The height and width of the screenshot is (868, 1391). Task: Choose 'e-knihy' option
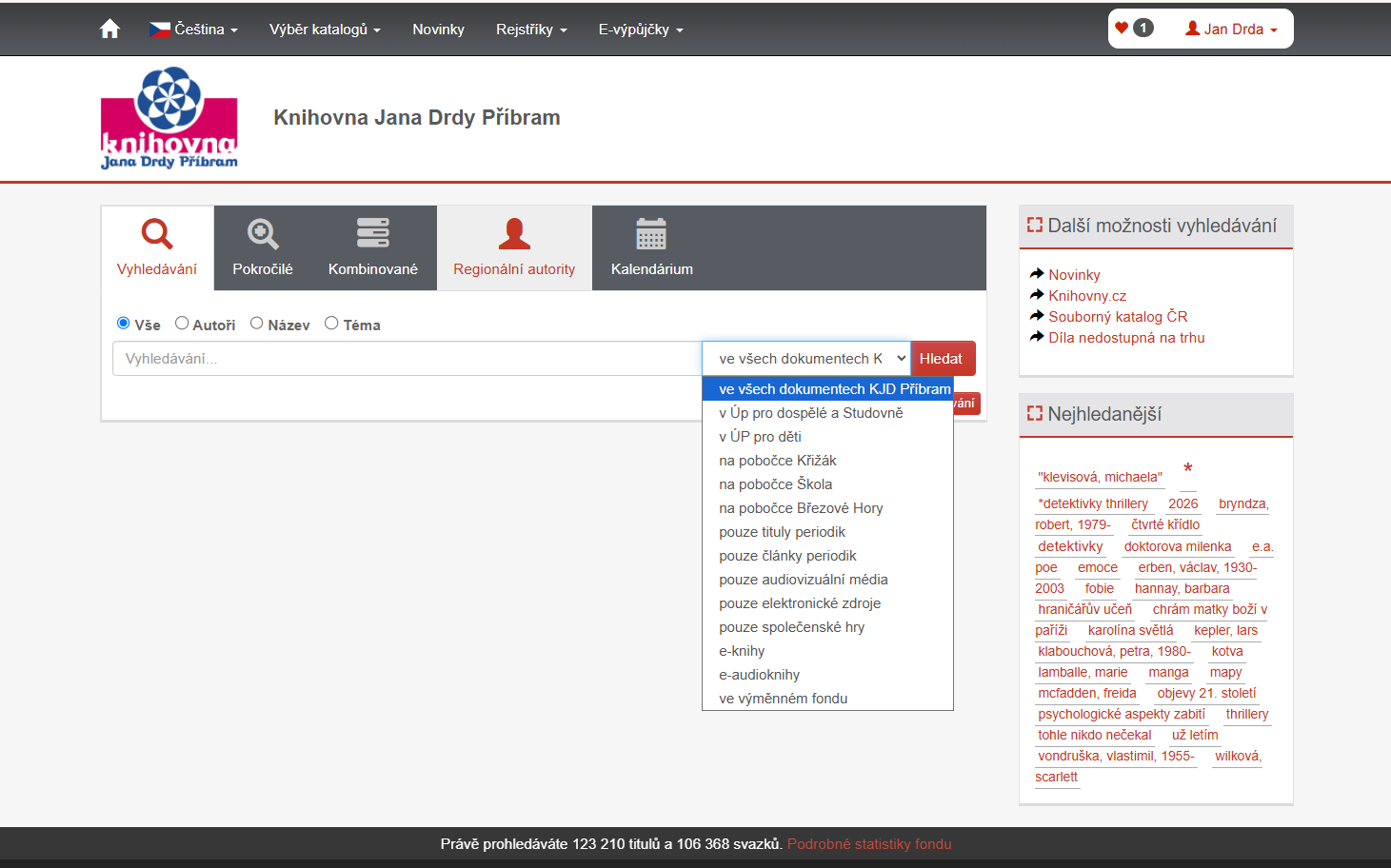click(827, 651)
